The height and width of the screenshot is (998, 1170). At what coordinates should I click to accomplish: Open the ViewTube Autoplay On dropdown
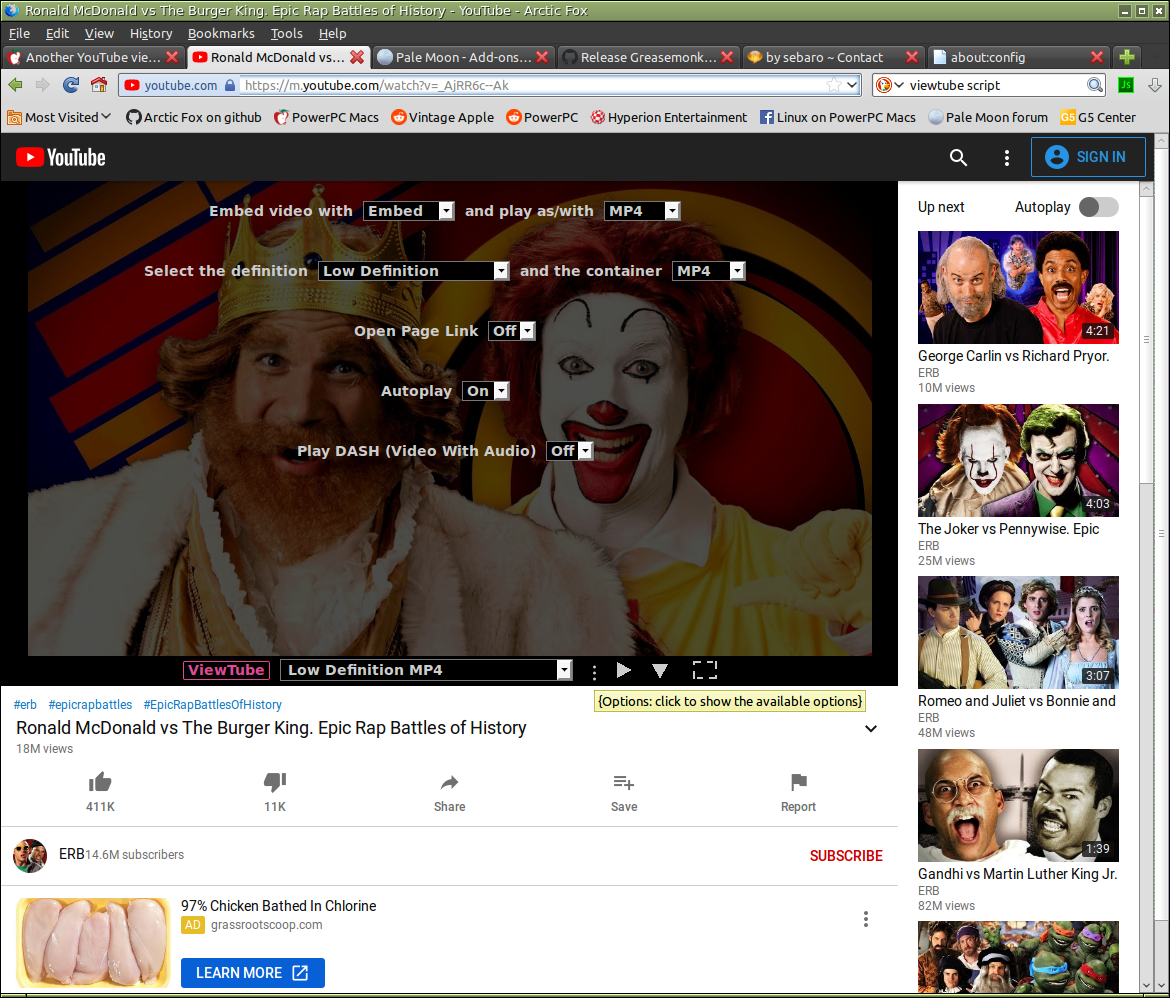click(486, 391)
